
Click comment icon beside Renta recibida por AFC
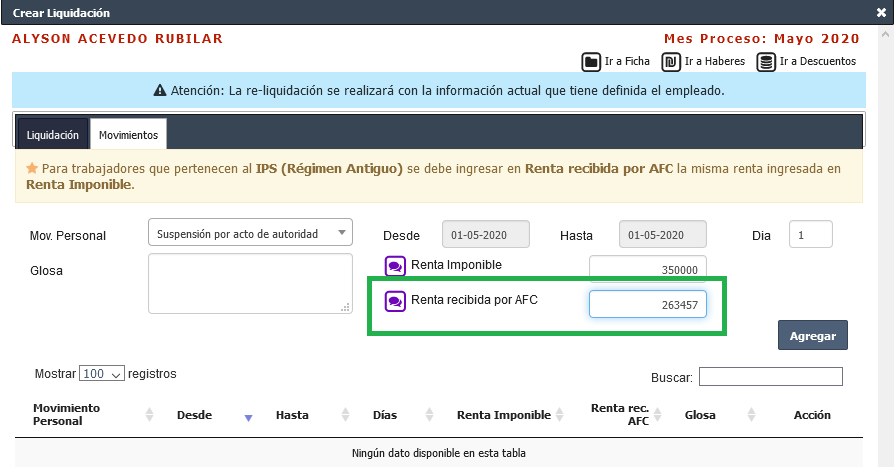395,301
